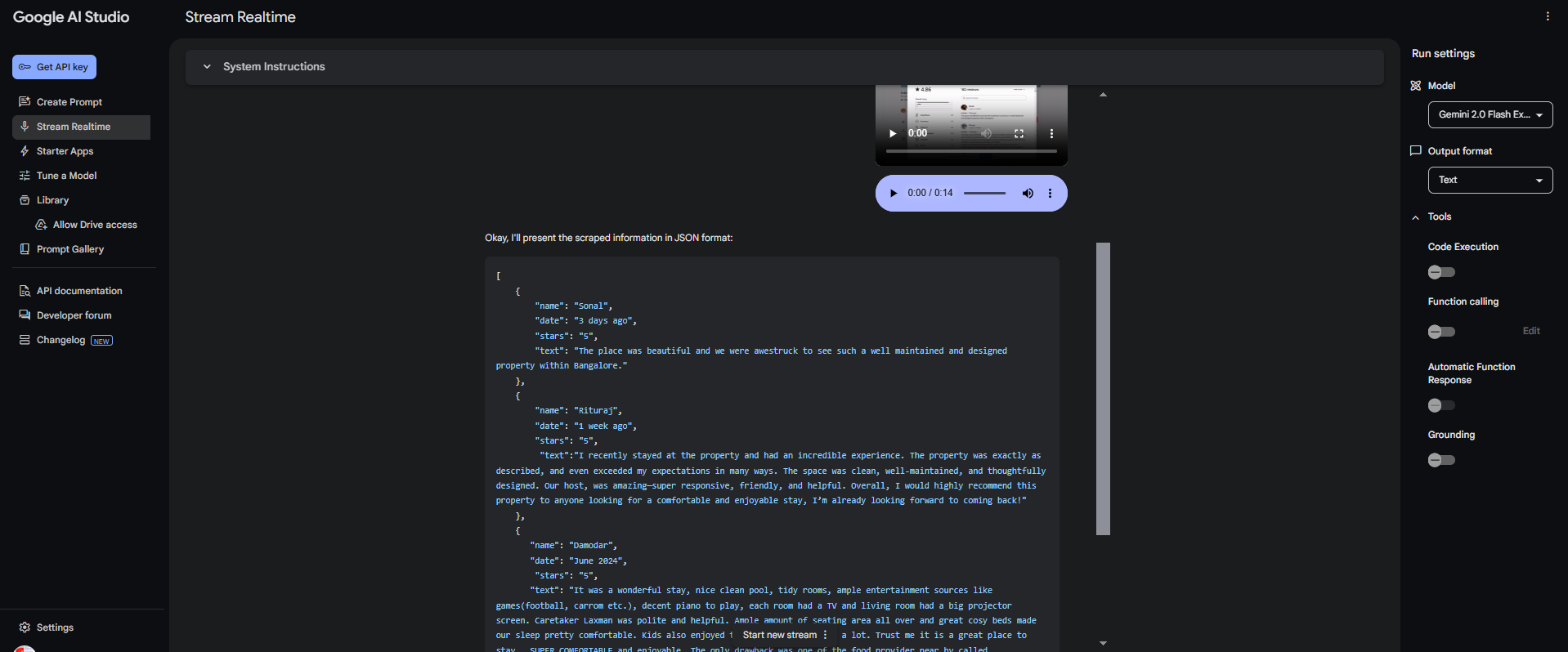The image size is (1568, 652).
Task: Click the API documentation icon
Action: tap(25, 291)
